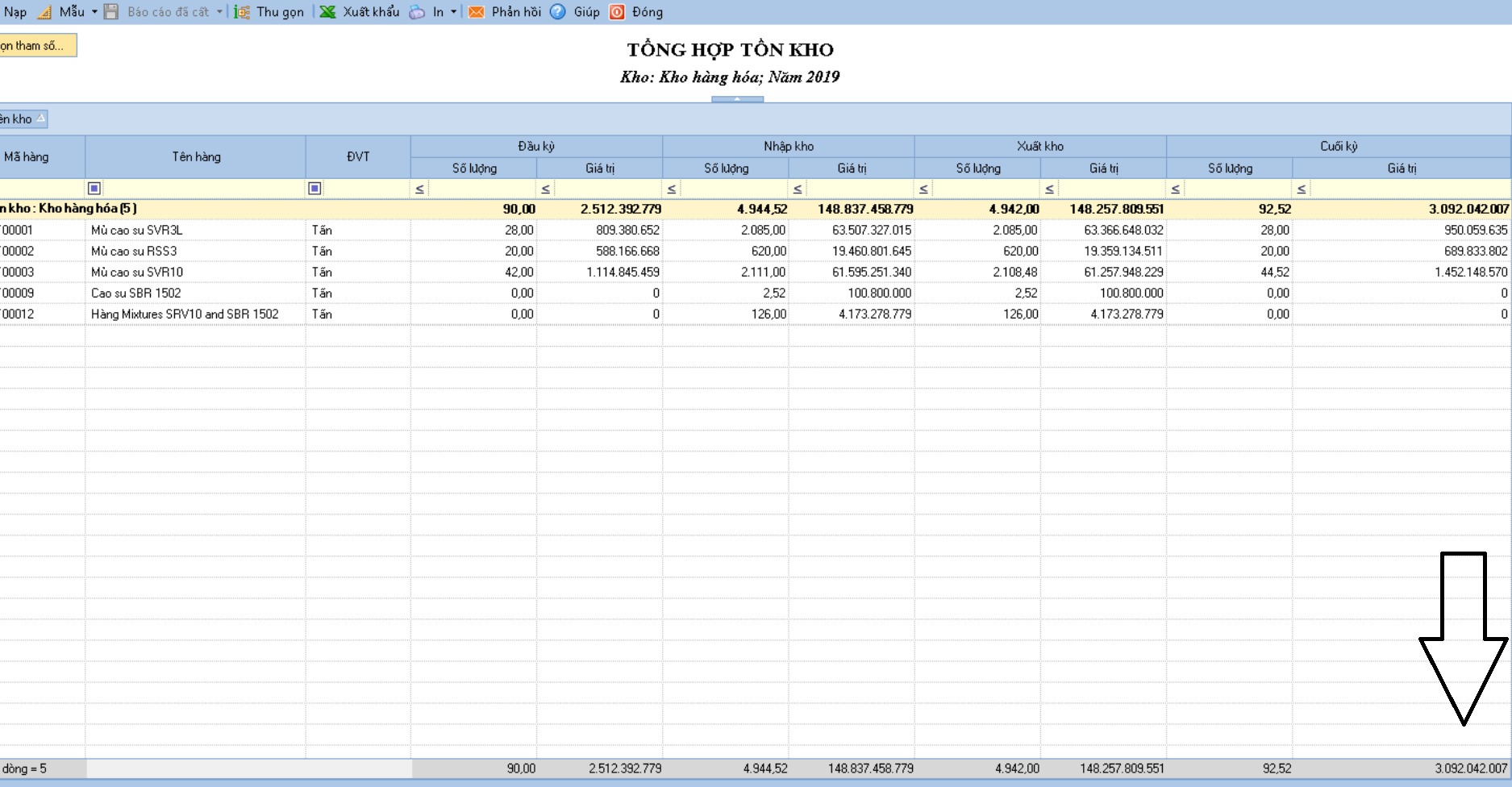Click the Cuối kỳ Giá trị filter field
Viewport: 1512px width, 787px height.
1410,189
